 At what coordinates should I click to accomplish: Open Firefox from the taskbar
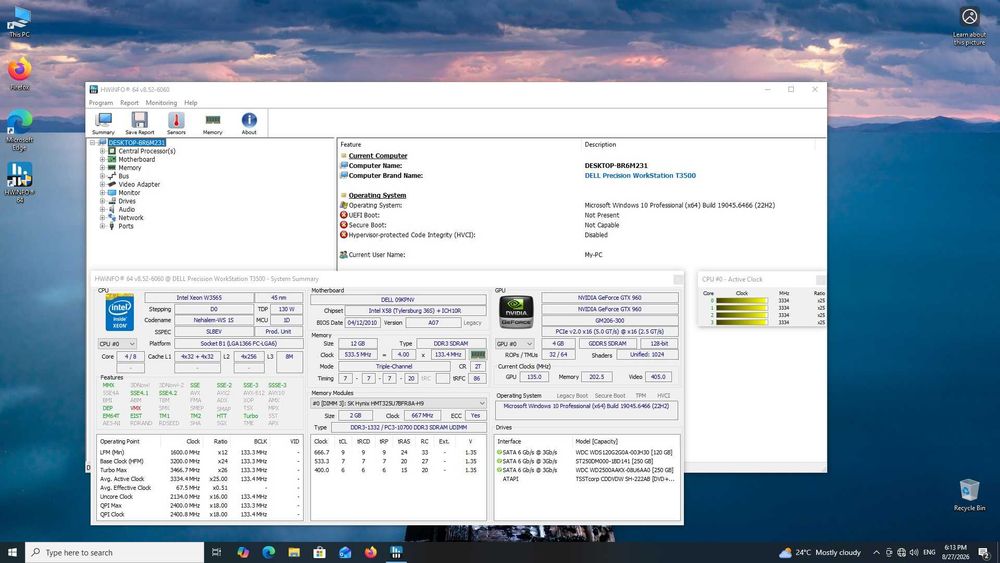[x=371, y=552]
